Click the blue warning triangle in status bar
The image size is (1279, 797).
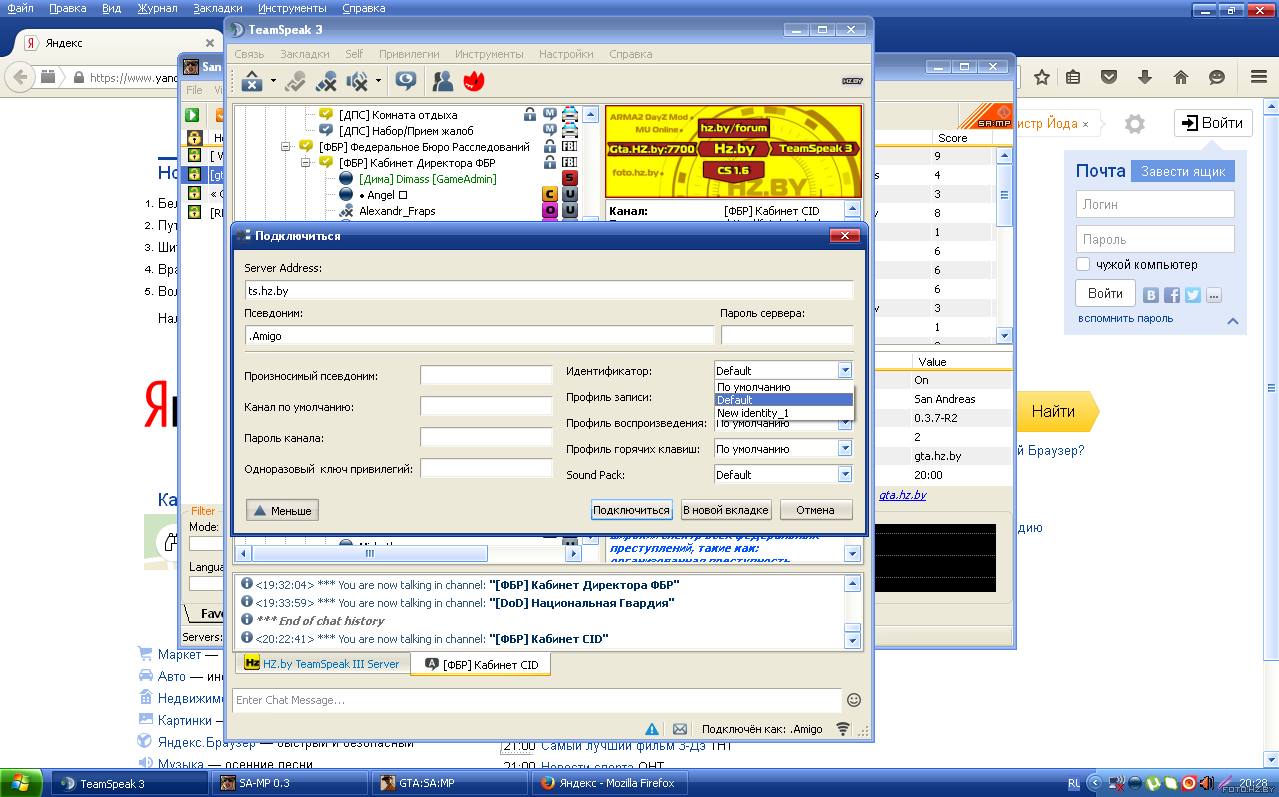pos(652,729)
